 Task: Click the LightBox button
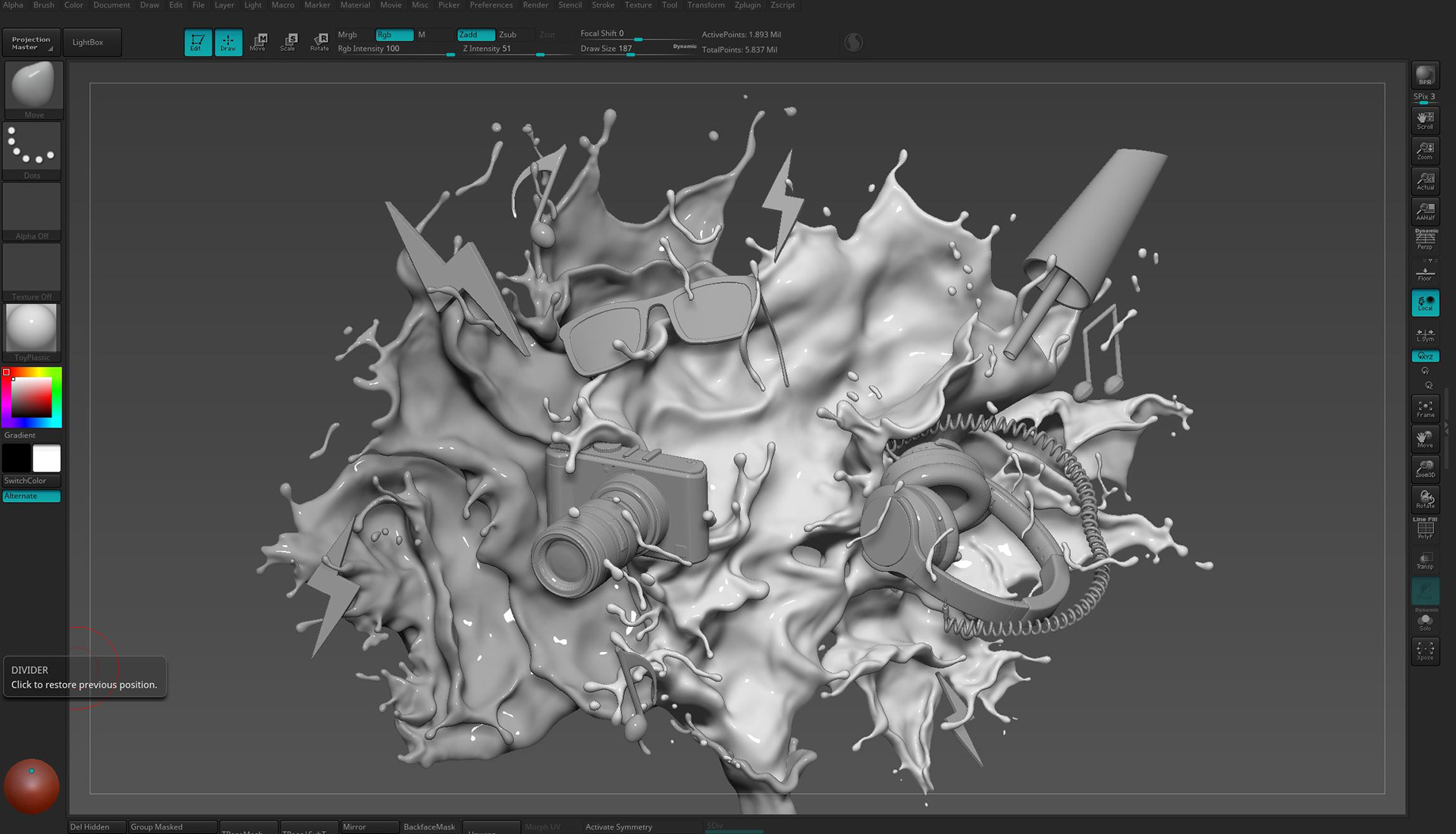click(x=88, y=42)
